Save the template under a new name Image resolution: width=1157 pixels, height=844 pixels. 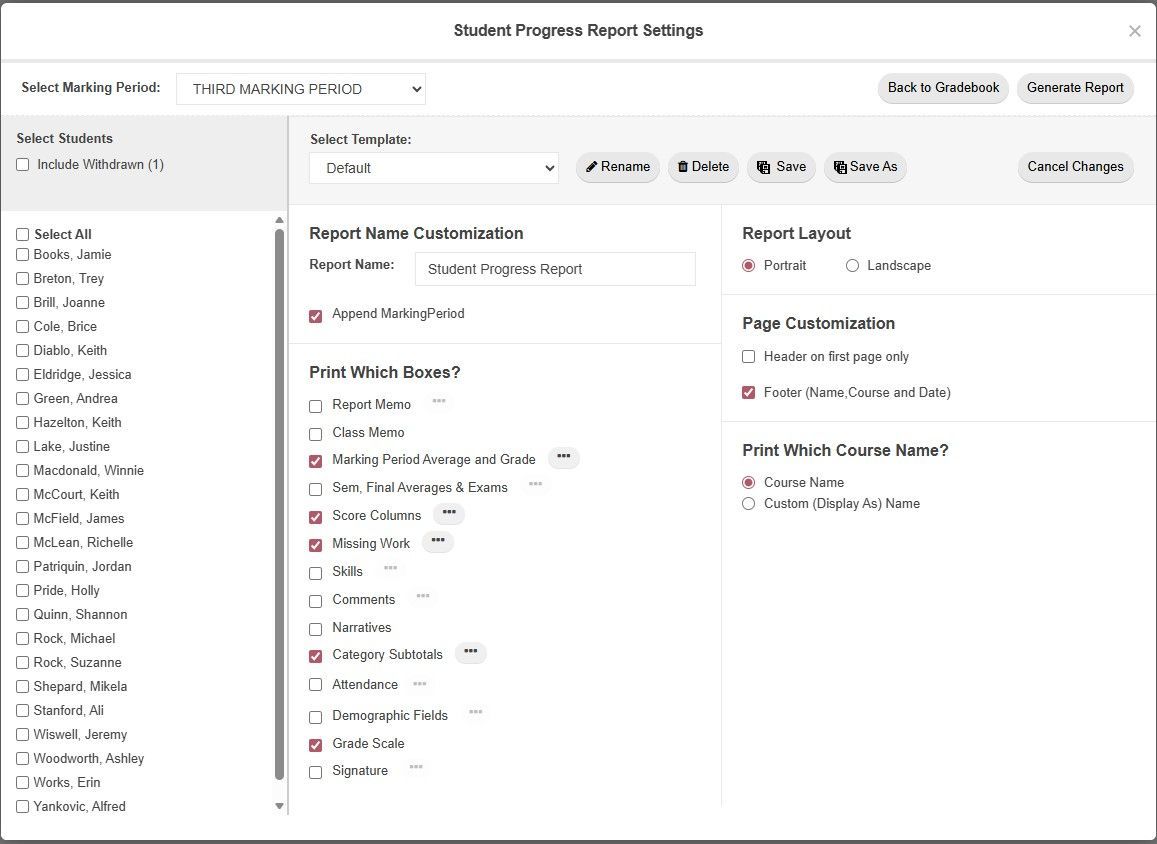(x=864, y=167)
